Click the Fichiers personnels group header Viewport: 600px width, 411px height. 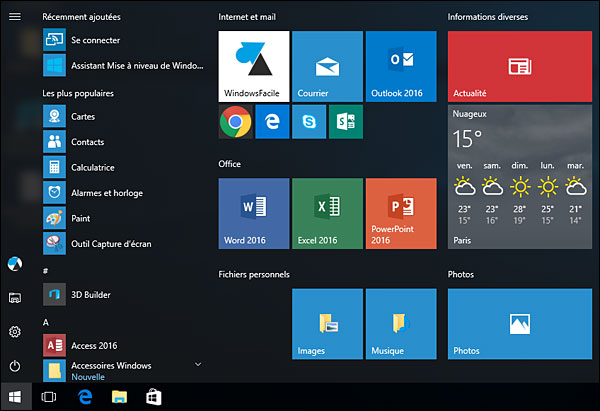(x=254, y=274)
